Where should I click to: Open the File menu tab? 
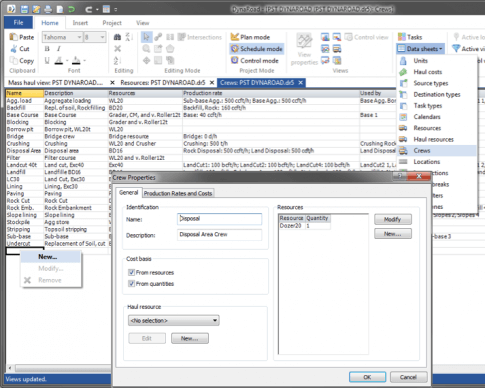pos(19,23)
